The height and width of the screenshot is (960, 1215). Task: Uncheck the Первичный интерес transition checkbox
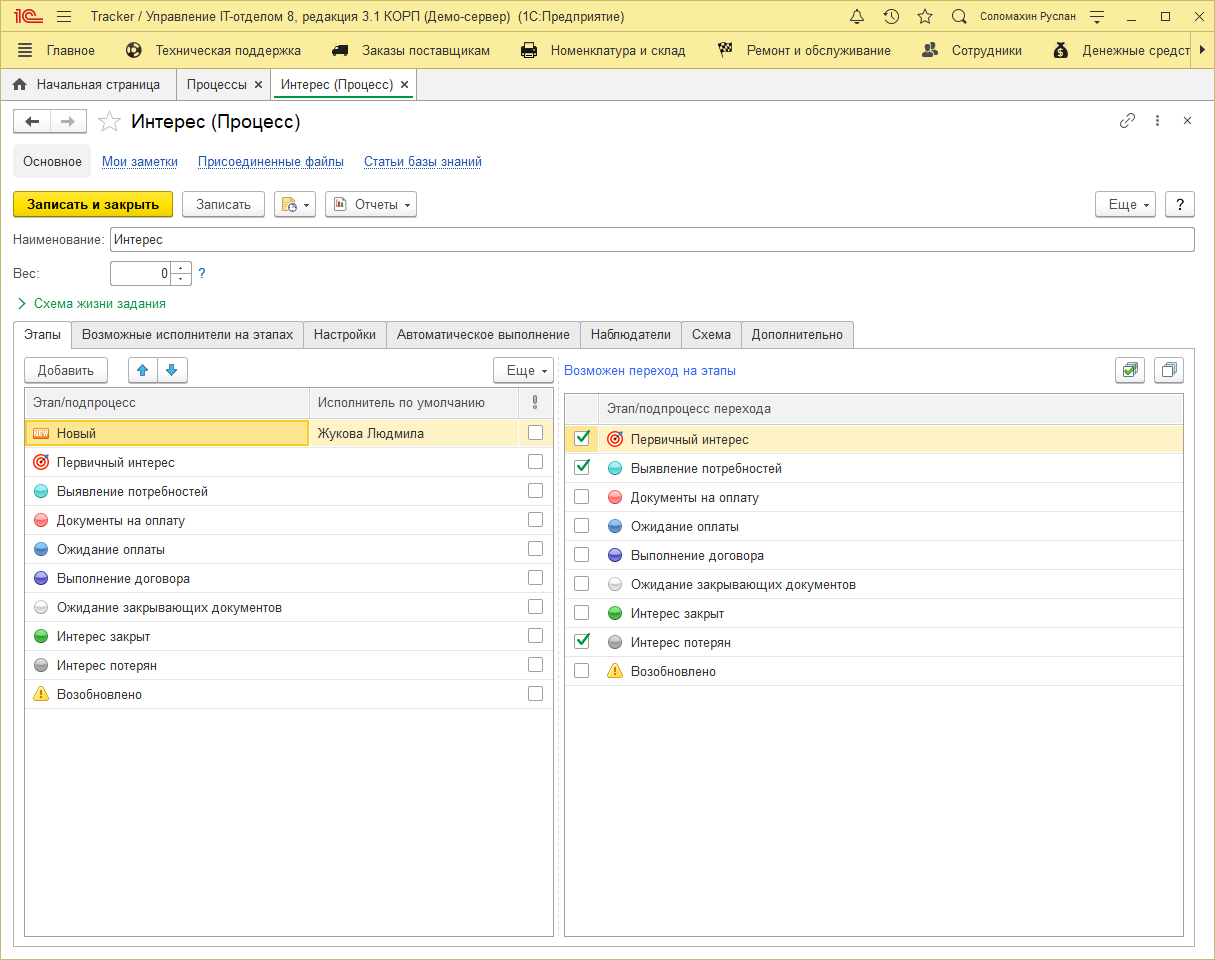pos(582,438)
